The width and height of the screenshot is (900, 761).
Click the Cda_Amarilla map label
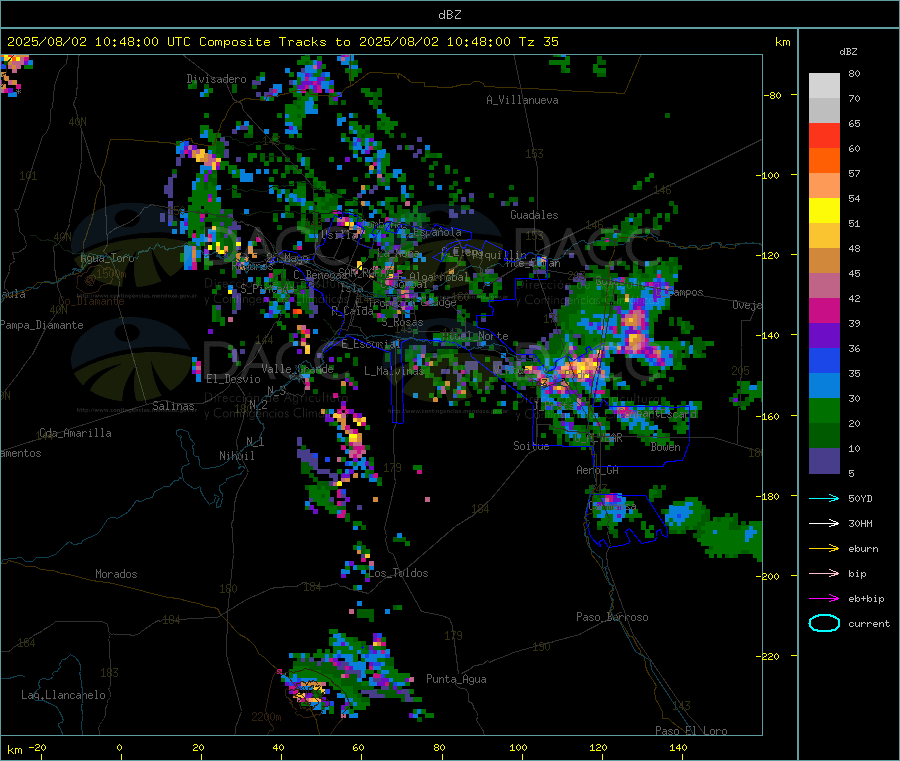point(75,433)
